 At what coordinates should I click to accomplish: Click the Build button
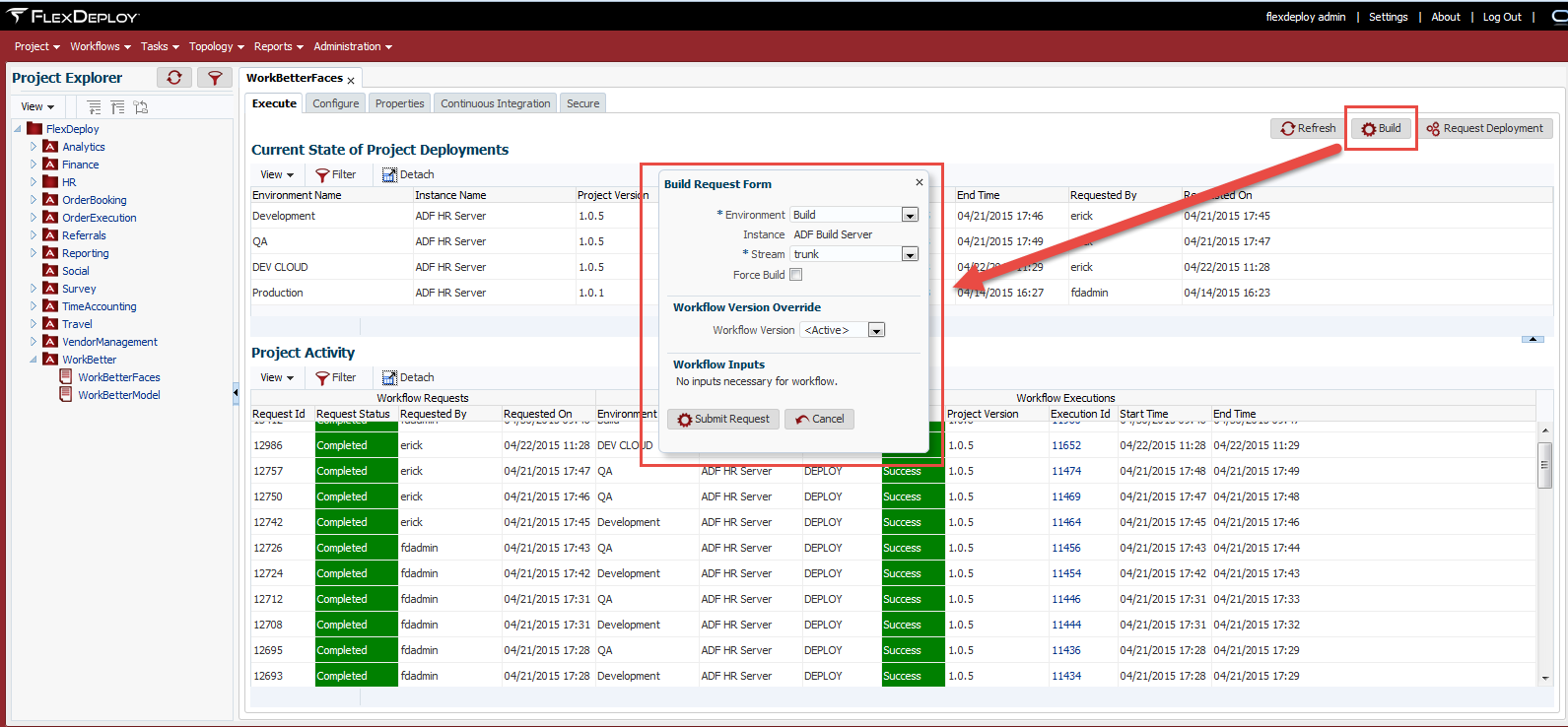click(1382, 128)
